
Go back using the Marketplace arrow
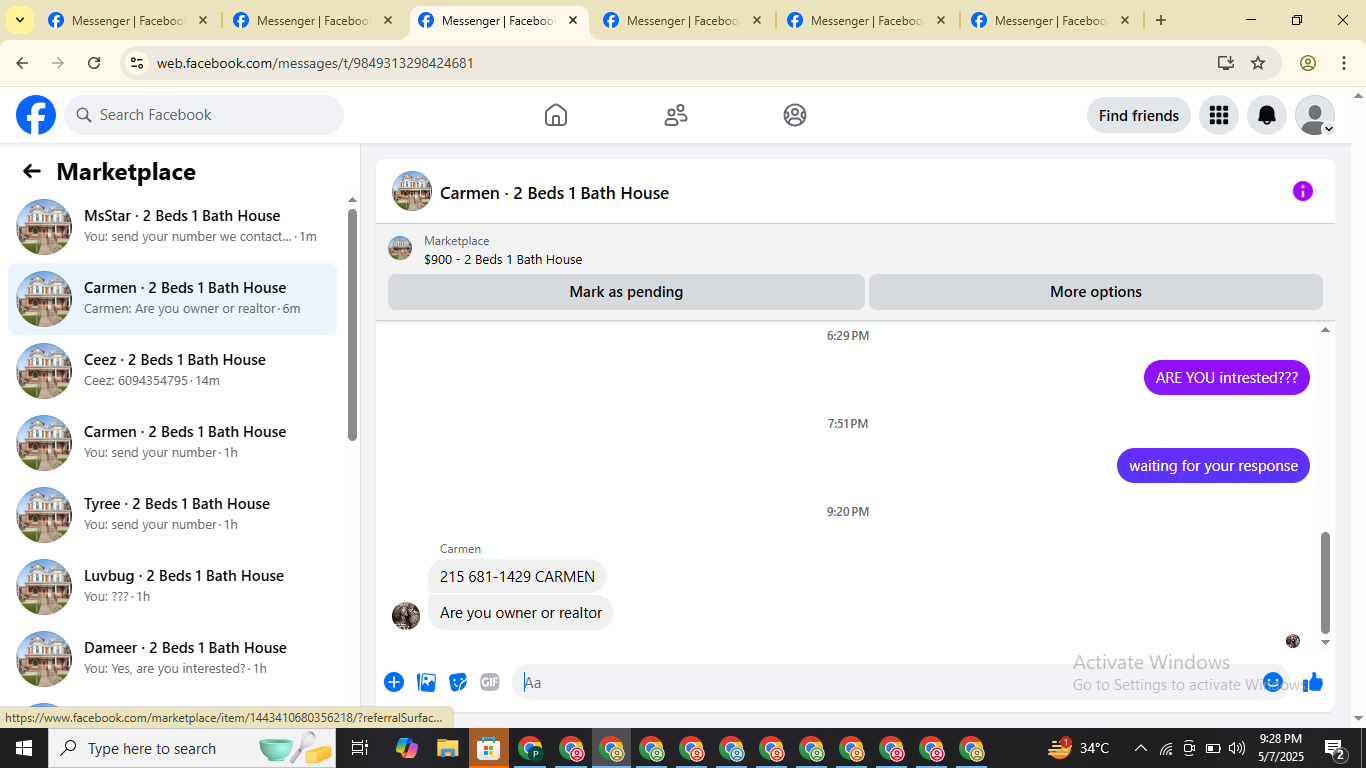(x=32, y=171)
